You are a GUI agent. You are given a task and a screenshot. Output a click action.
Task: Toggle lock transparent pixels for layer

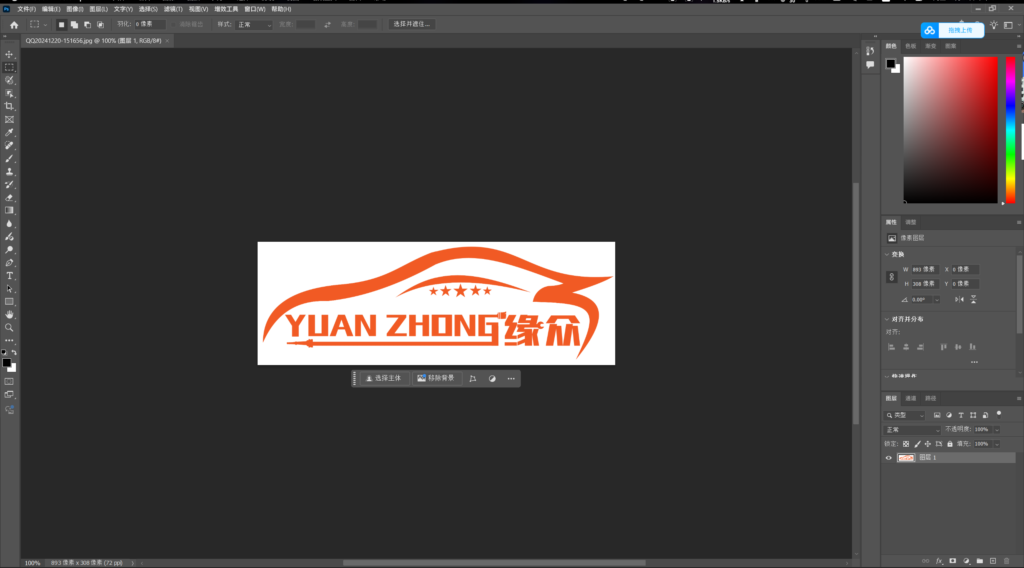[906, 443]
